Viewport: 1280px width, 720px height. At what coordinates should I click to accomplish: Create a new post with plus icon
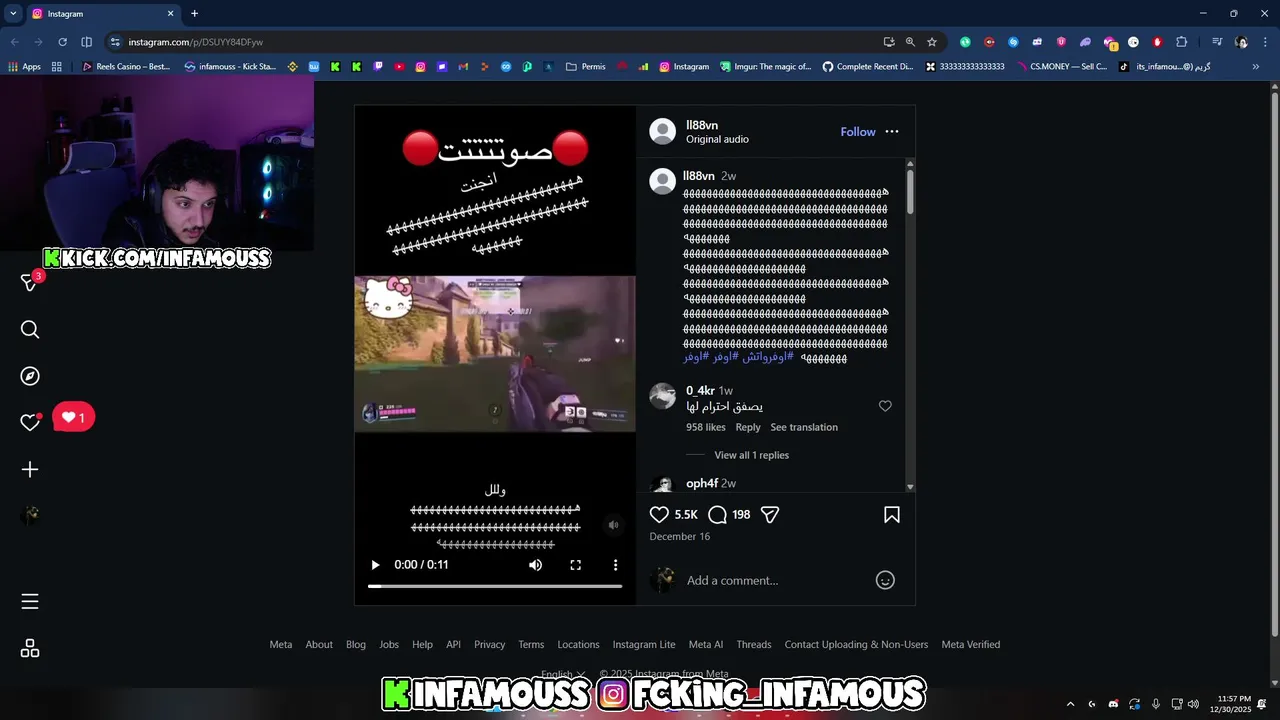click(30, 469)
